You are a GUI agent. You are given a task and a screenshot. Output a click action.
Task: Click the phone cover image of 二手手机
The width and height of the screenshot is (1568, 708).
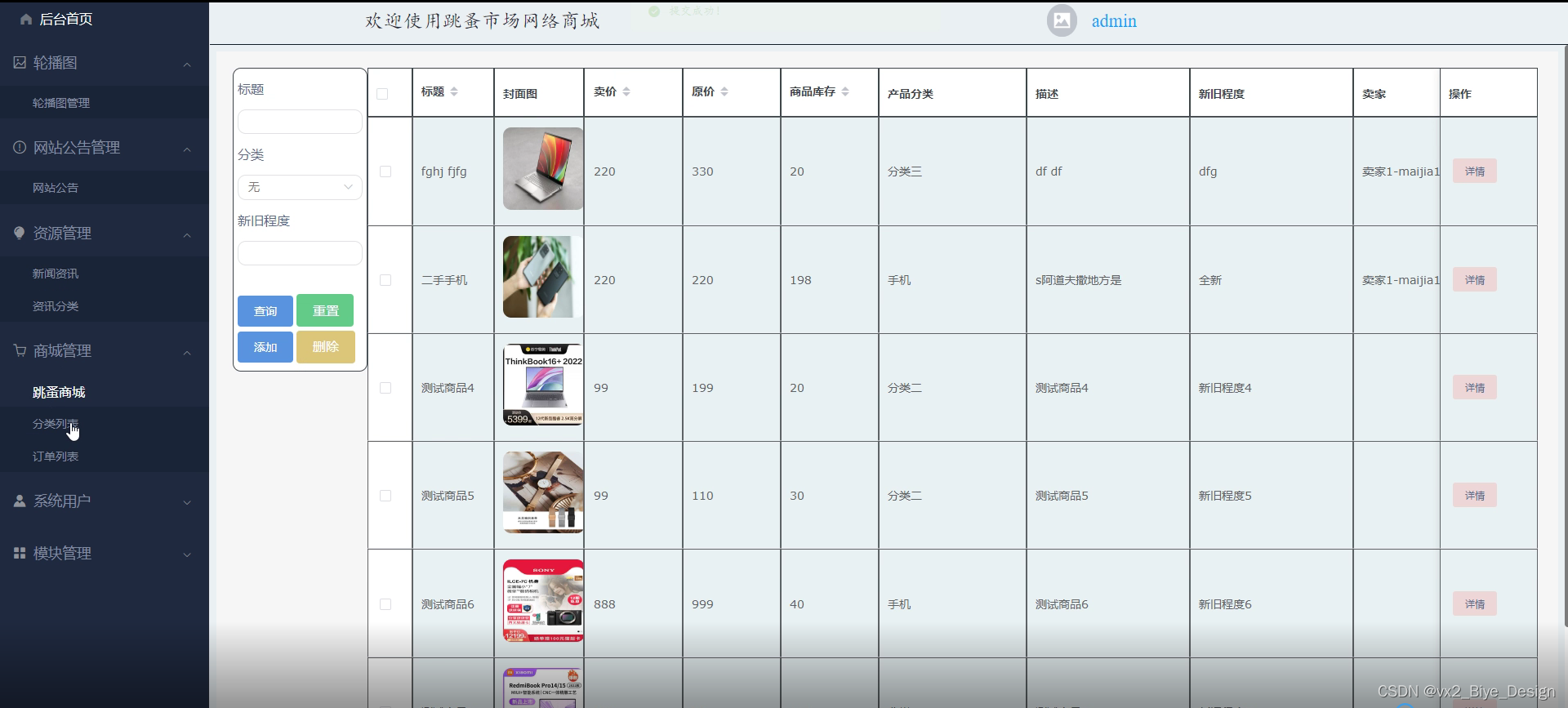(543, 277)
